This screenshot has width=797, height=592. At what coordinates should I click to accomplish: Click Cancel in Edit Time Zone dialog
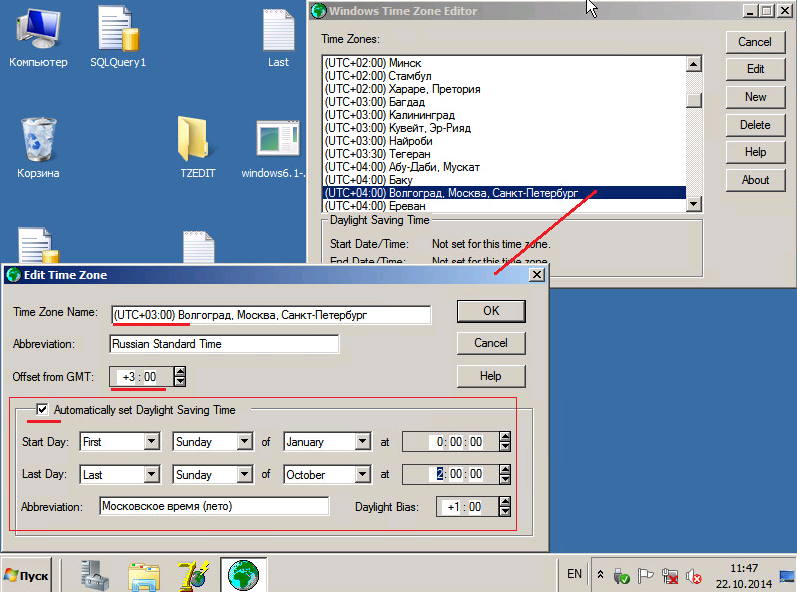point(491,343)
